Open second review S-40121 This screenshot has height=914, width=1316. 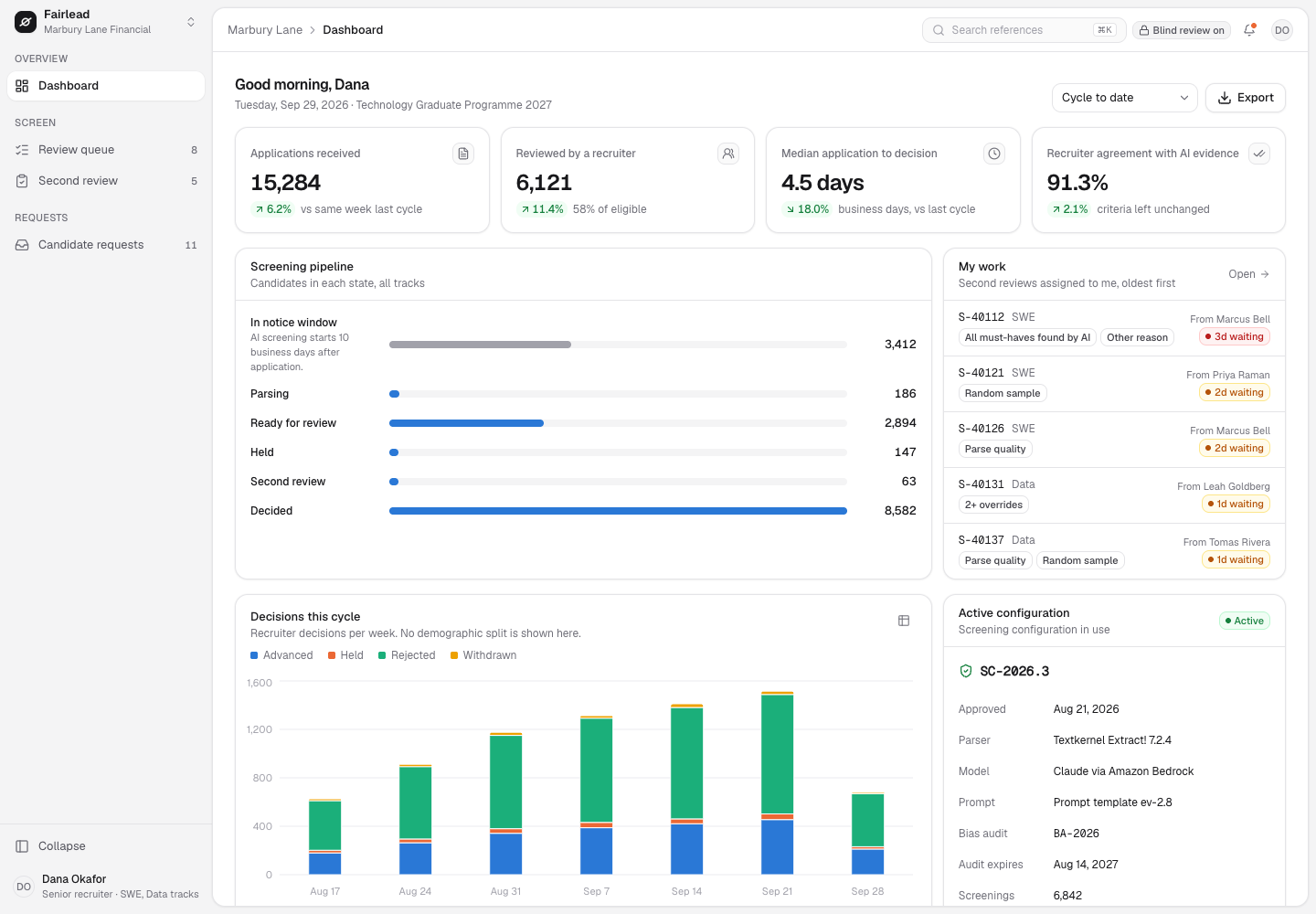coord(1114,384)
